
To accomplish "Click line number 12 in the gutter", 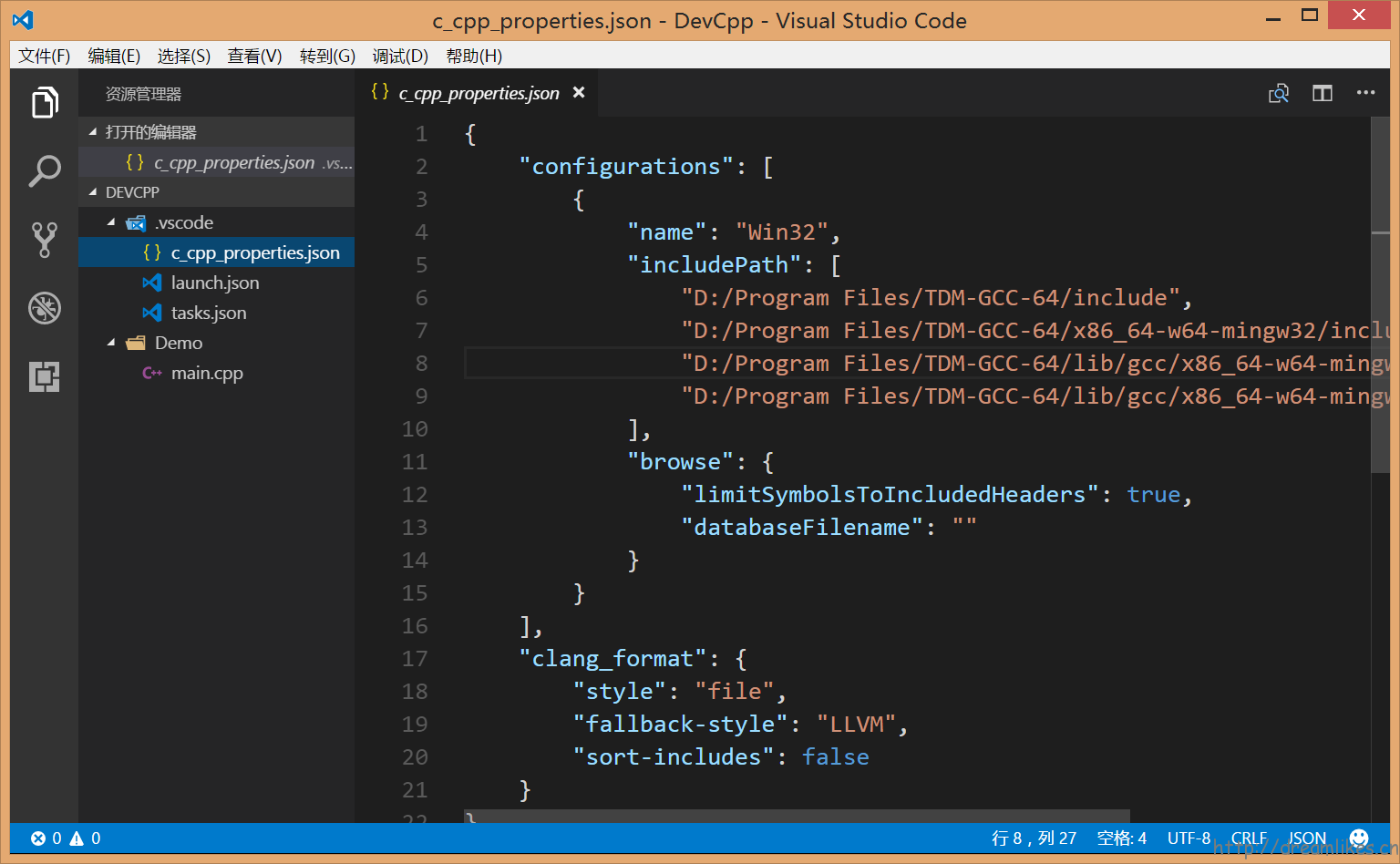I will [415, 495].
